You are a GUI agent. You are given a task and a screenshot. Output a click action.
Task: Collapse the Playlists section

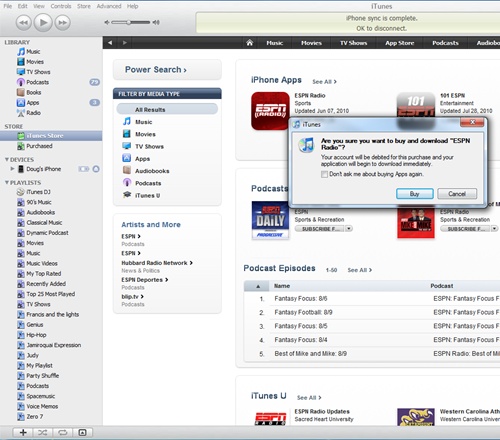tap(7, 183)
